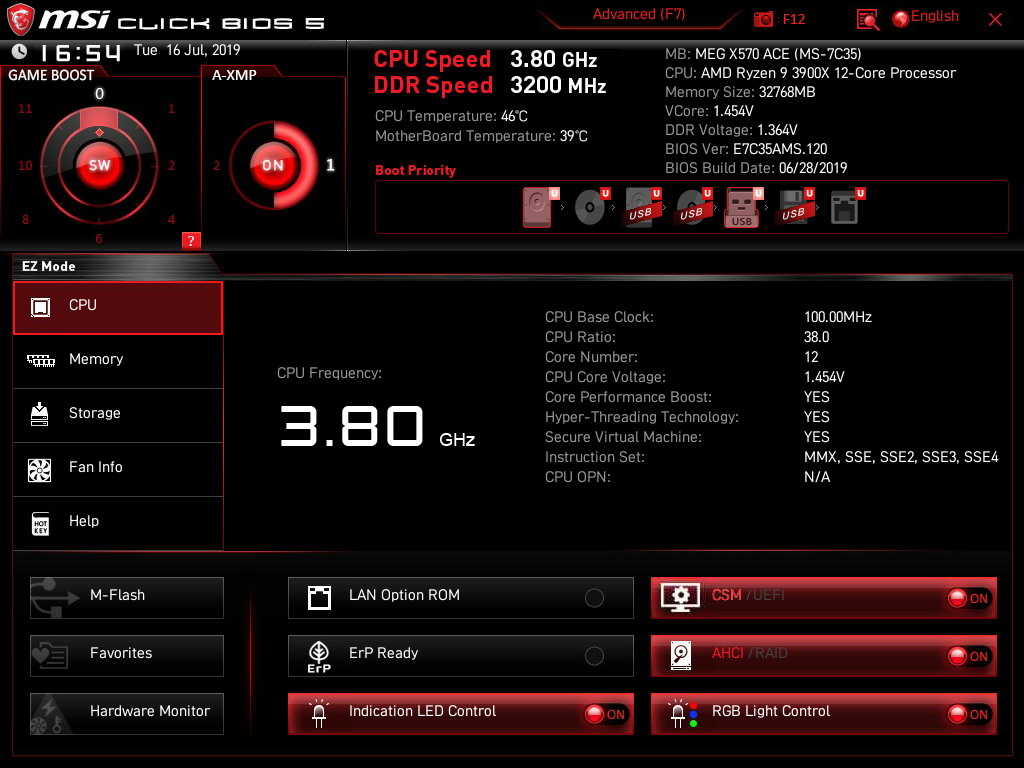Image resolution: width=1024 pixels, height=768 pixels.
Task: Click the RGB light bulb icon
Action: pyautogui.click(x=682, y=713)
